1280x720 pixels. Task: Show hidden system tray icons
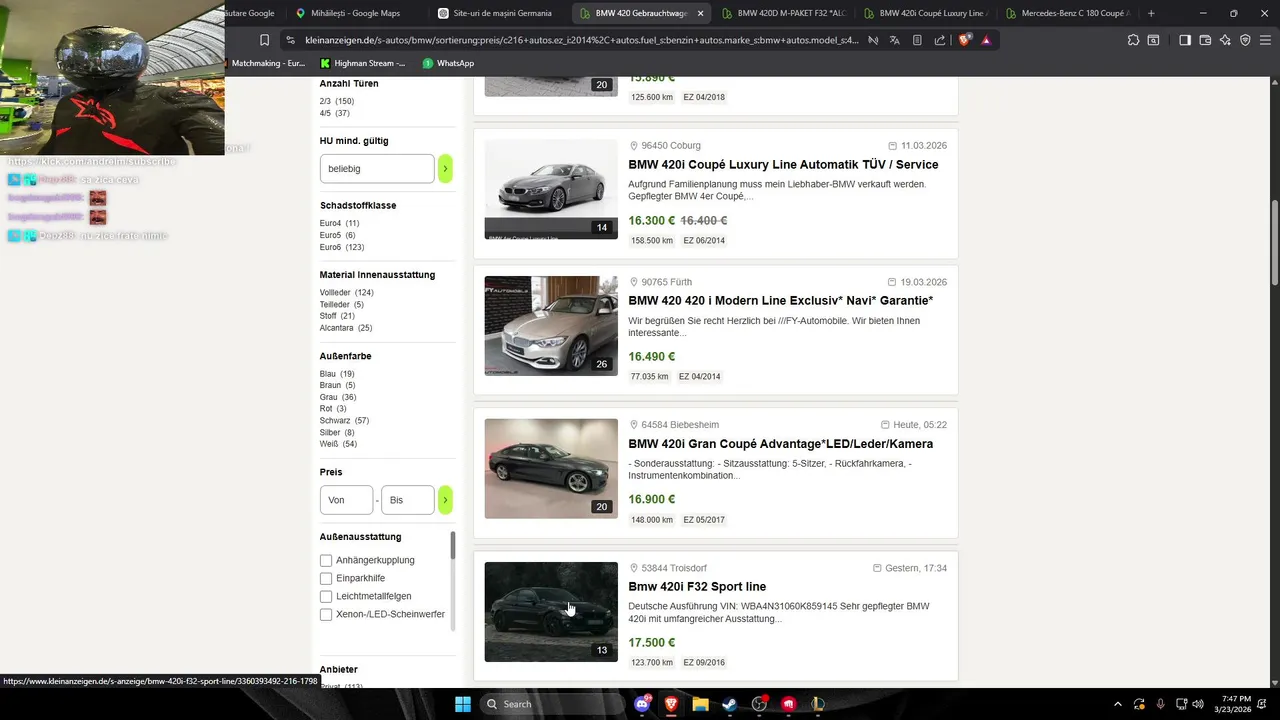[x=1117, y=704]
